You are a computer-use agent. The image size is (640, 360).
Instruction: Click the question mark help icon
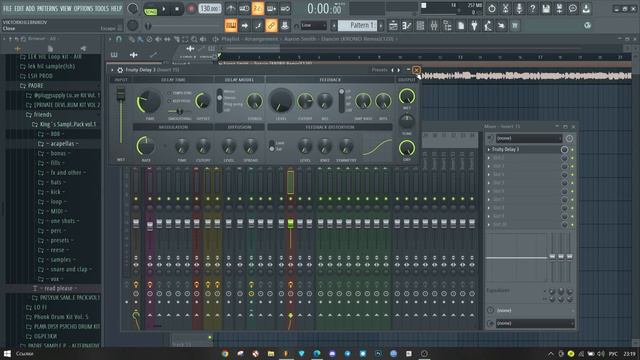coord(532,9)
